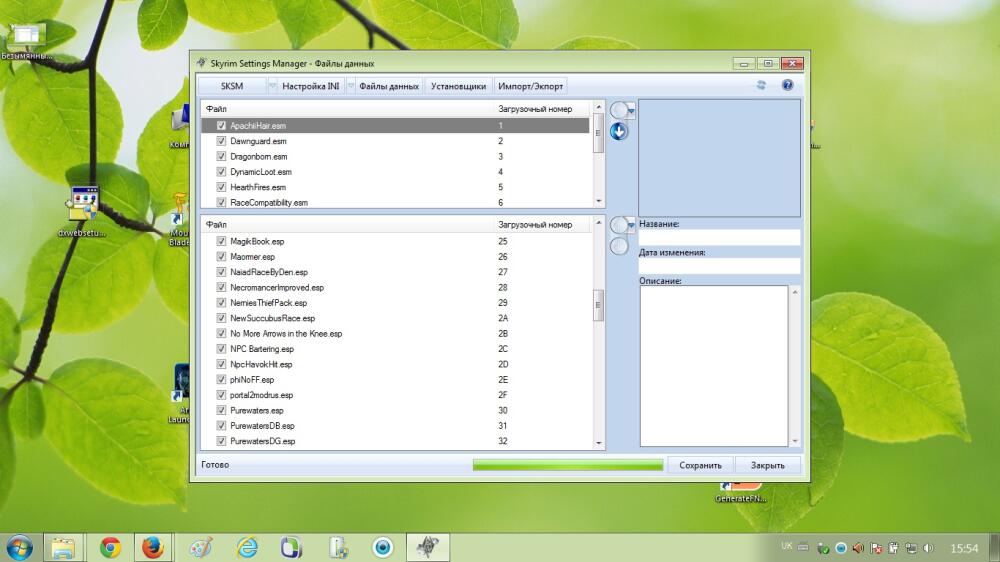Open the dropdown arrow next to Настройка INI
The image size is (1000, 562).
tap(350, 85)
